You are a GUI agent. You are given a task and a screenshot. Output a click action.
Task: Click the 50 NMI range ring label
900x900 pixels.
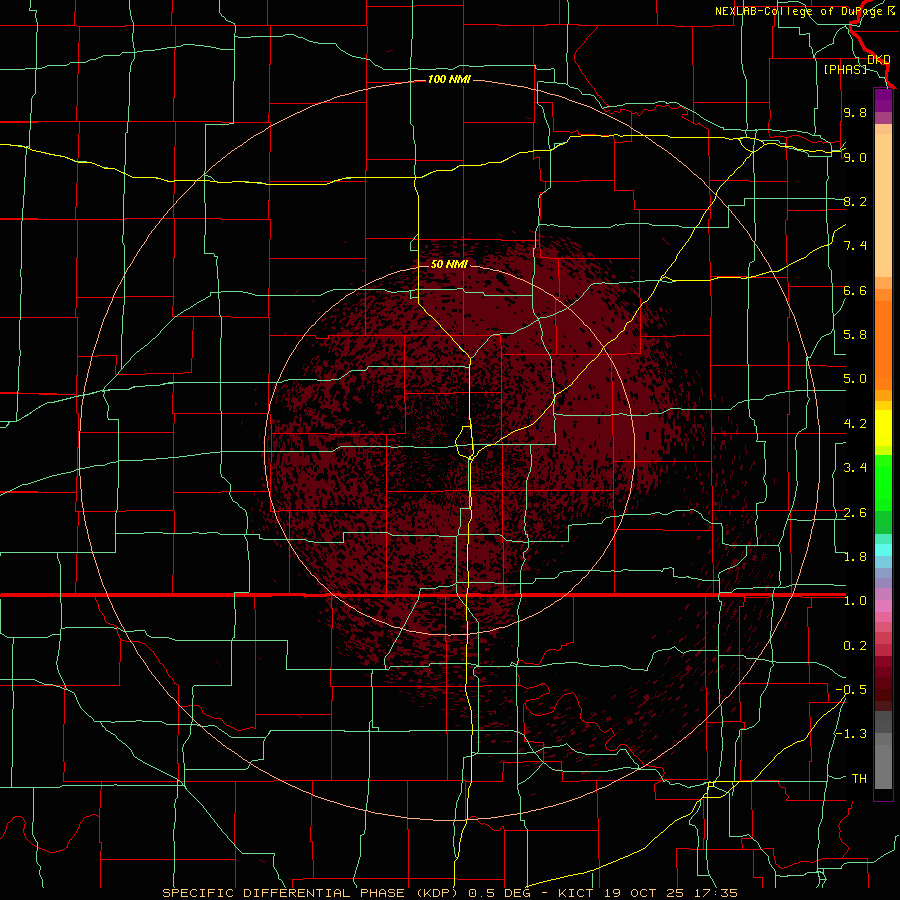tap(449, 264)
